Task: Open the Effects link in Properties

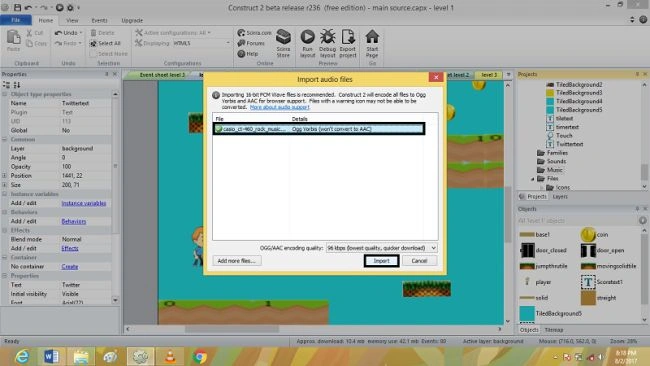Action: pyautogui.click(x=70, y=248)
